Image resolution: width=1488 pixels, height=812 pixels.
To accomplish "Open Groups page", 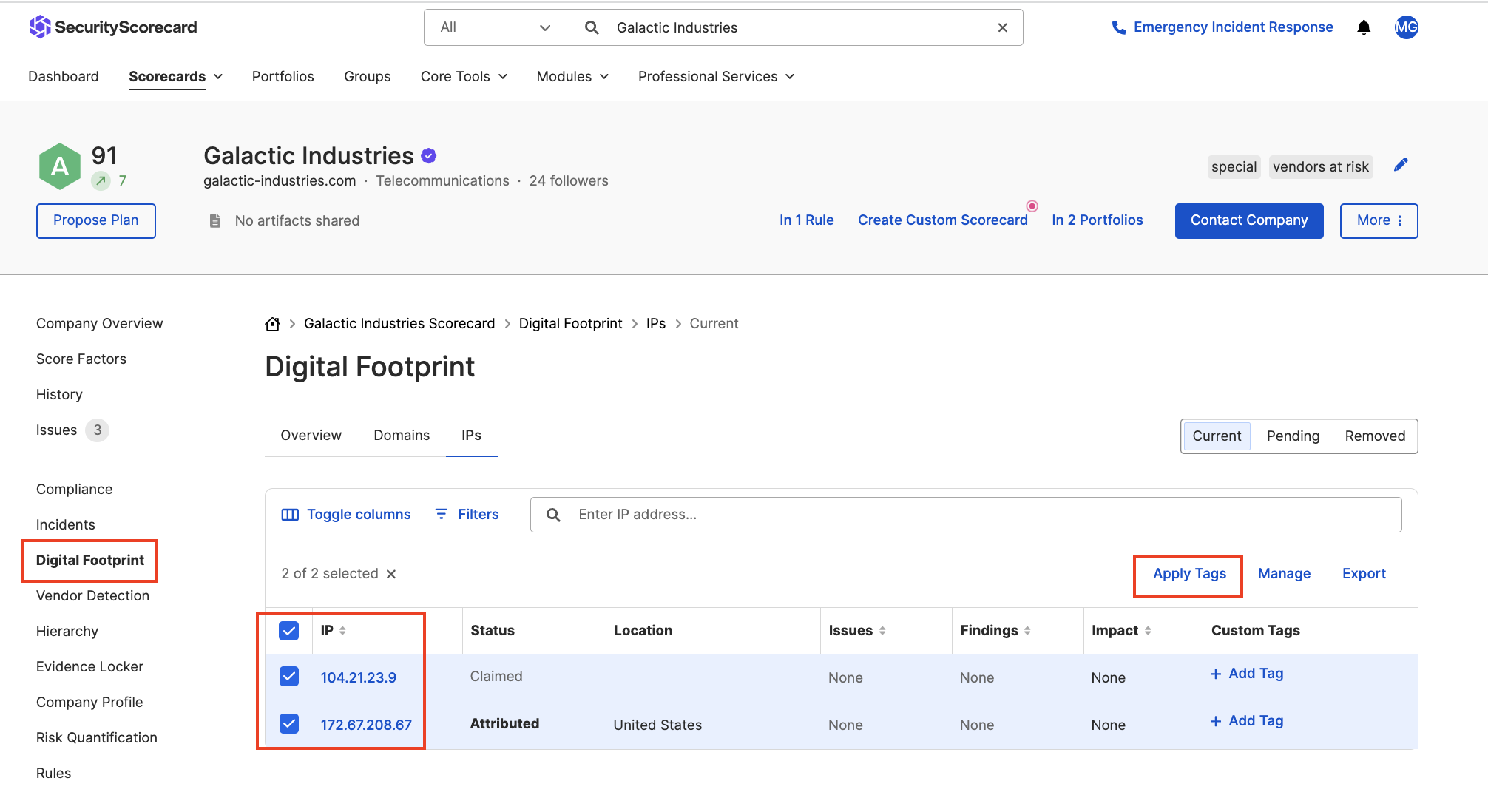I will pyautogui.click(x=367, y=77).
